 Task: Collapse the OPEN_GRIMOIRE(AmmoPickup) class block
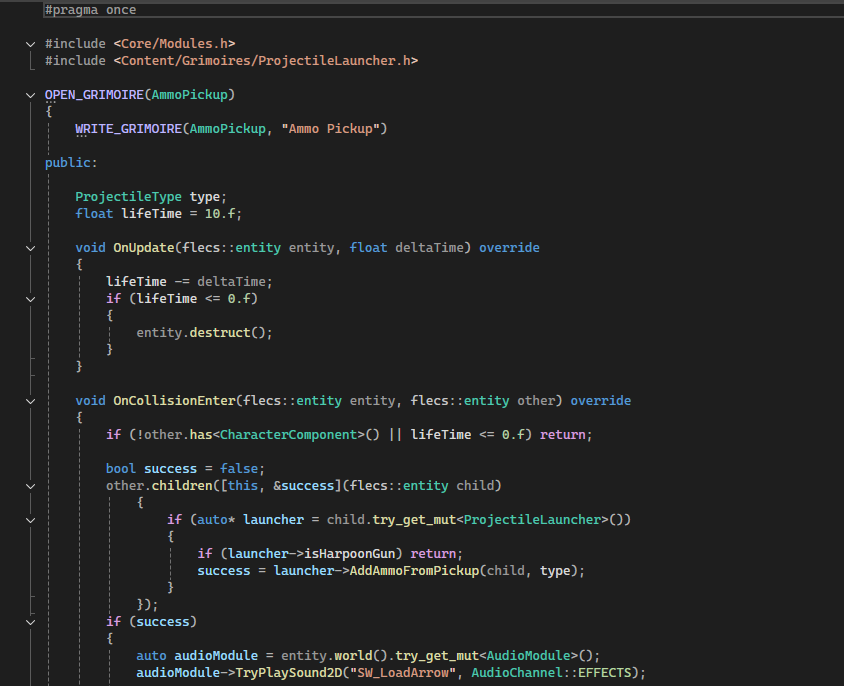tap(31, 95)
